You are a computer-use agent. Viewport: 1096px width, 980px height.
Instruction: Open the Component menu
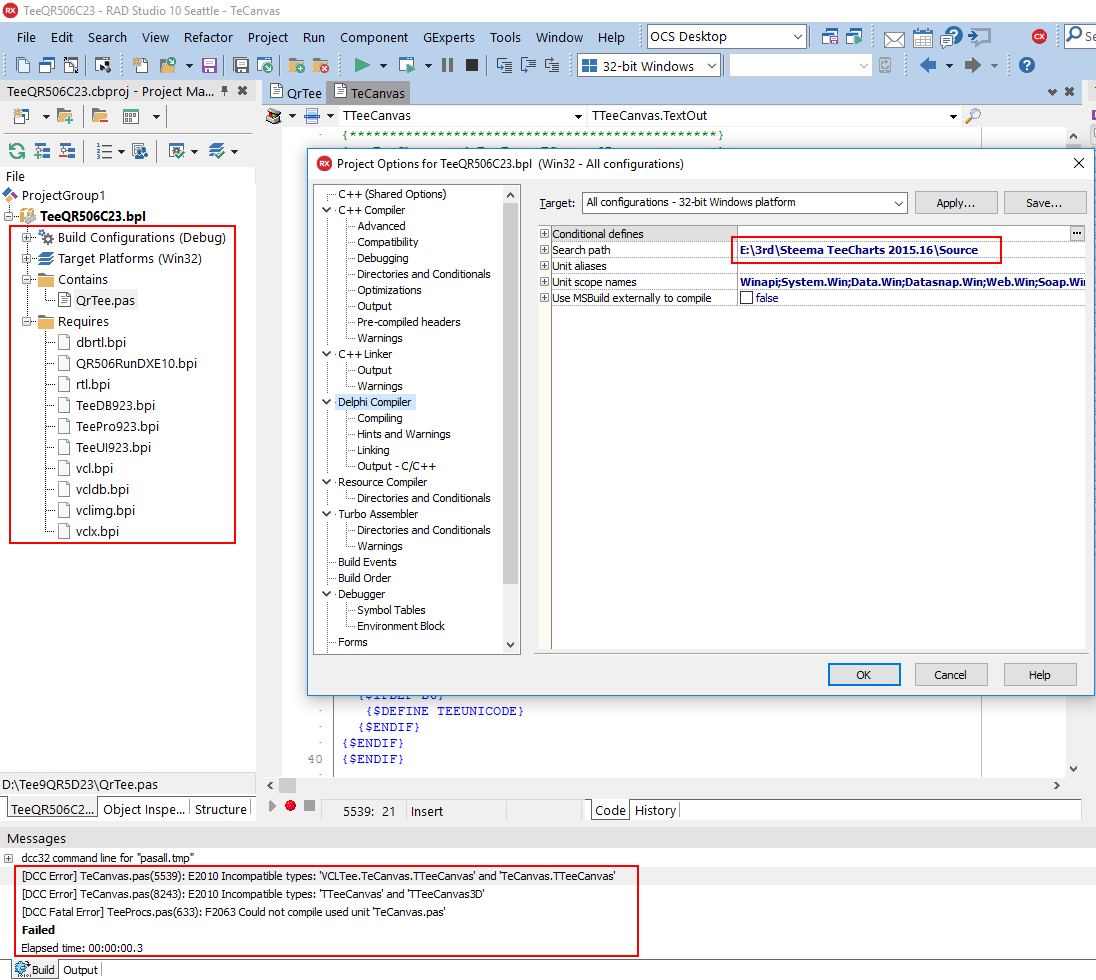pos(374,38)
